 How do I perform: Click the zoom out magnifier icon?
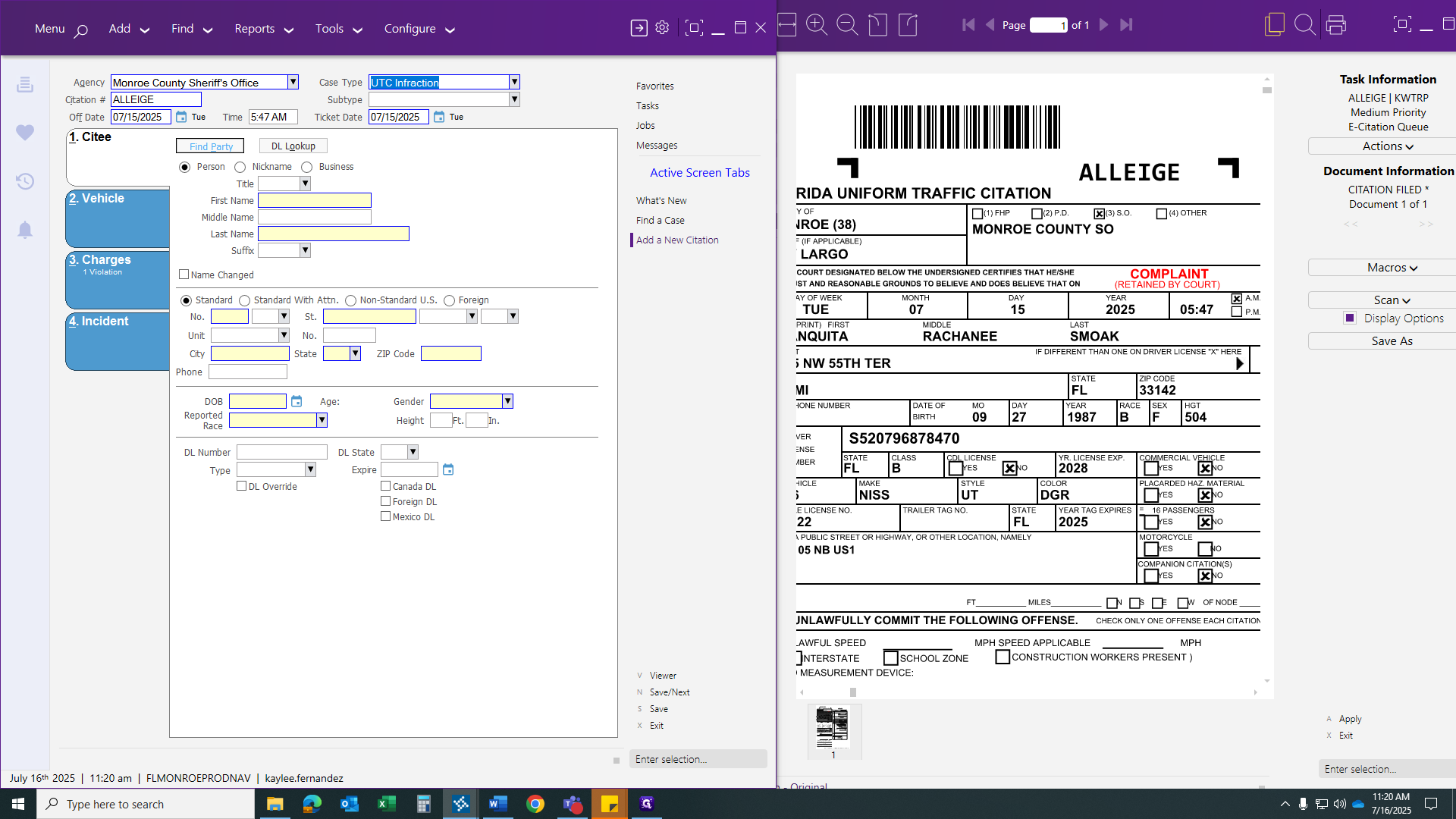(846, 25)
